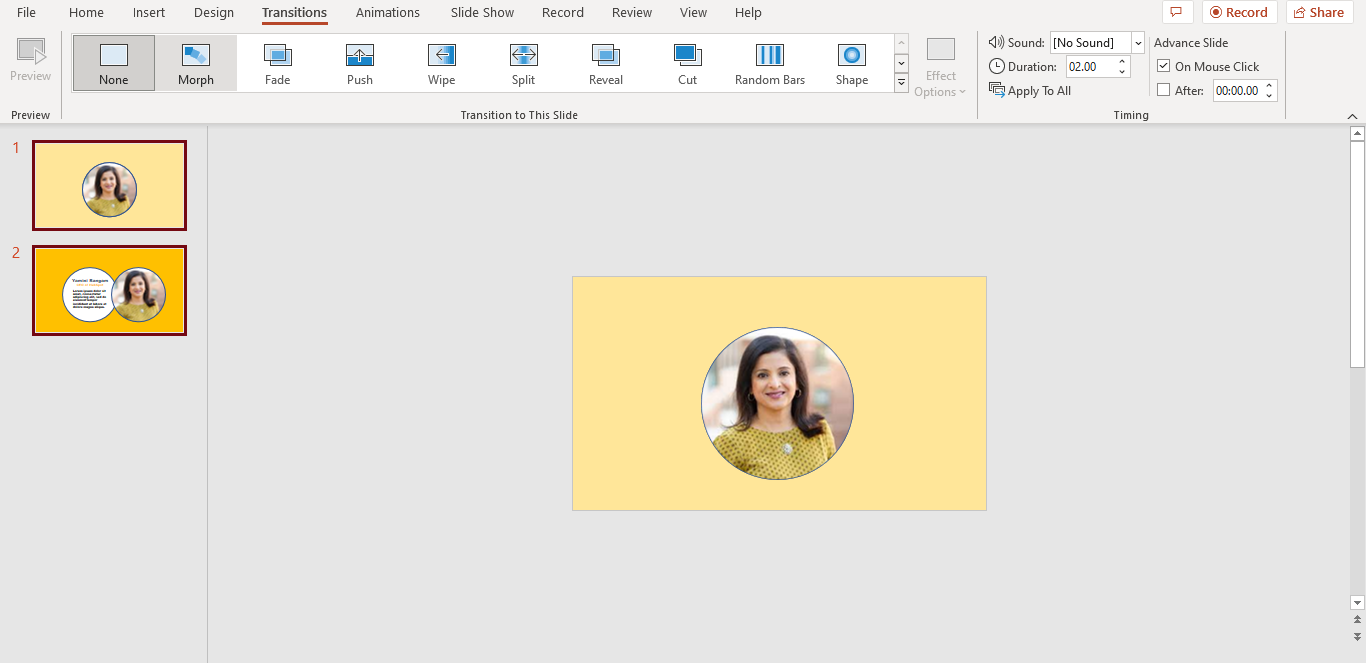This screenshot has height=663, width=1366.
Task: Select slide 1 thumbnail
Action: pos(109,185)
